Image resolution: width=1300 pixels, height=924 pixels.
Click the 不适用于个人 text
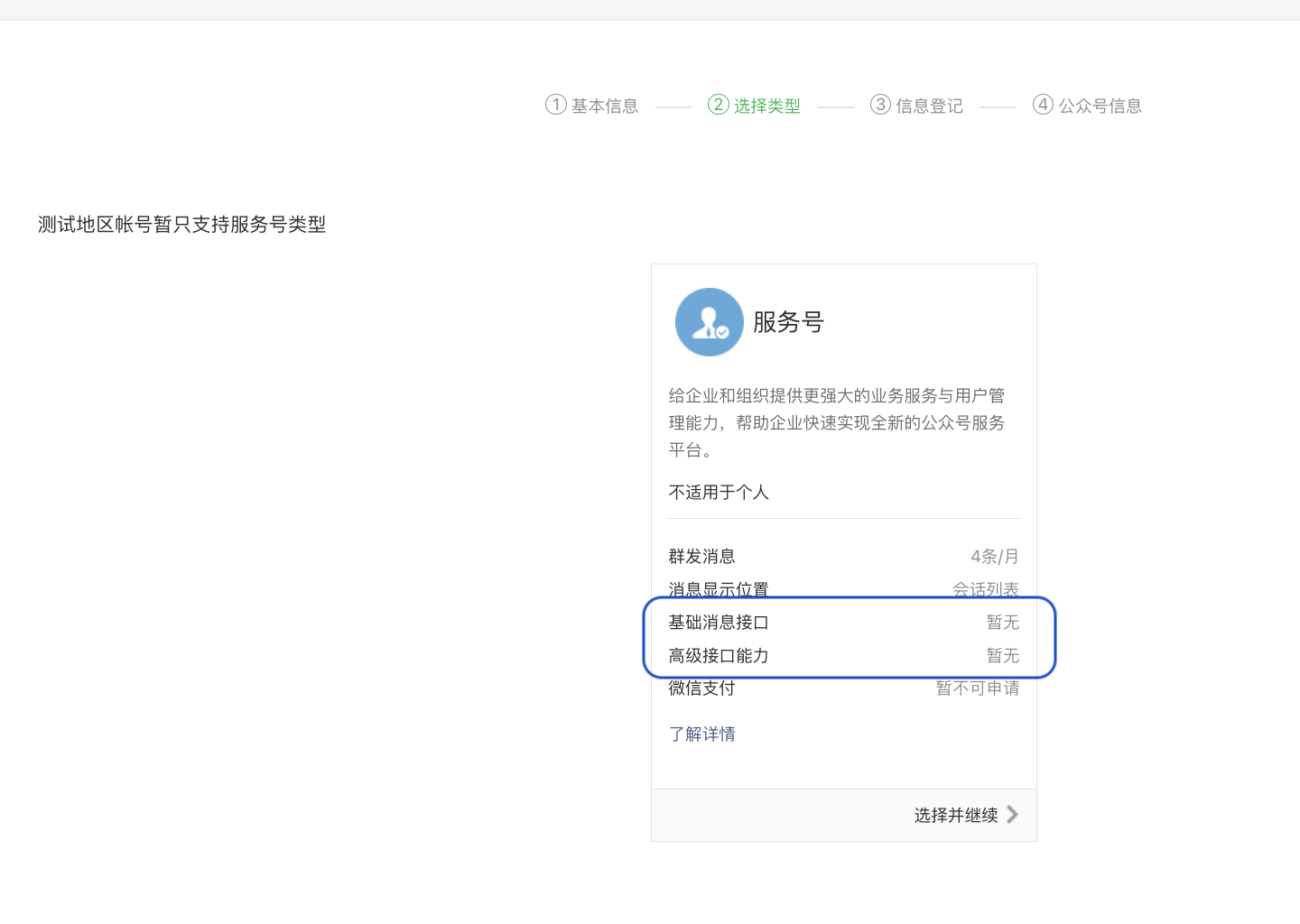click(x=719, y=493)
